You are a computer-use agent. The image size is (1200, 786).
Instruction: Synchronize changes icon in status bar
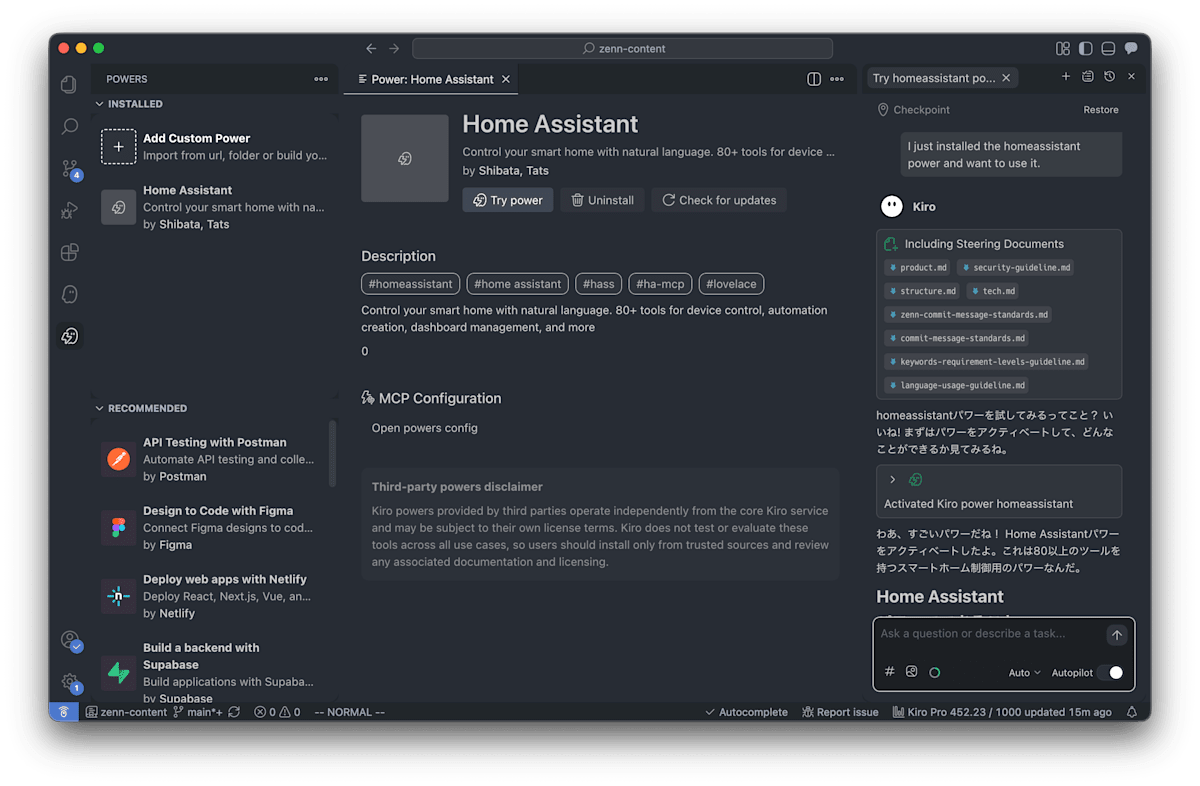pyautogui.click(x=234, y=712)
